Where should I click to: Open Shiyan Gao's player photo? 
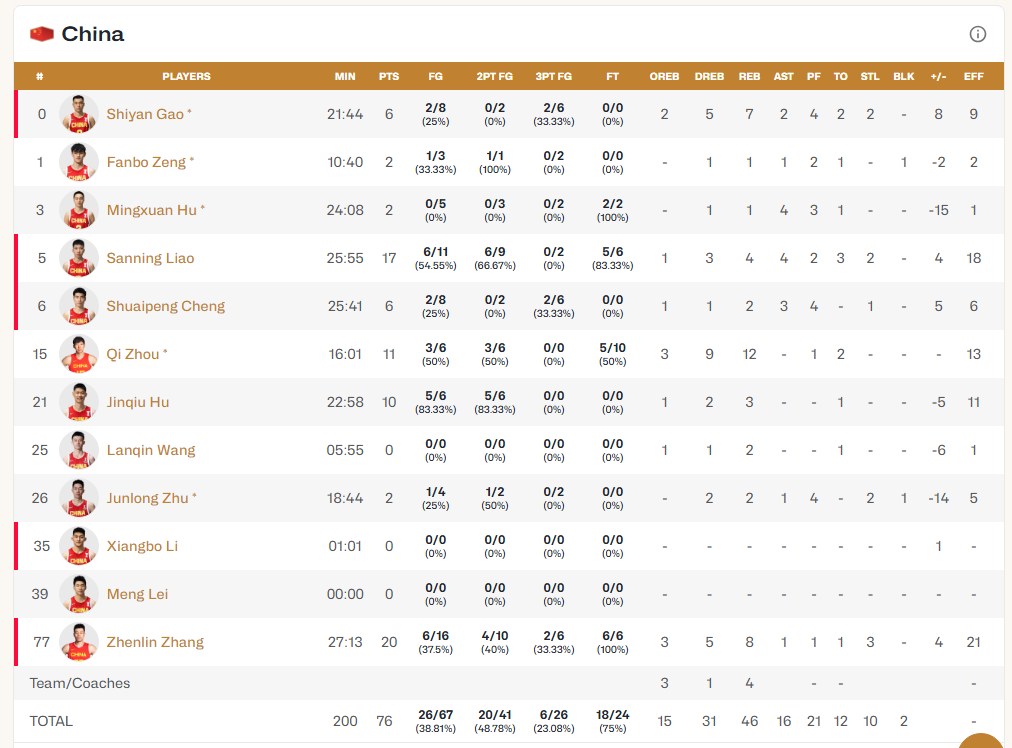[79, 114]
